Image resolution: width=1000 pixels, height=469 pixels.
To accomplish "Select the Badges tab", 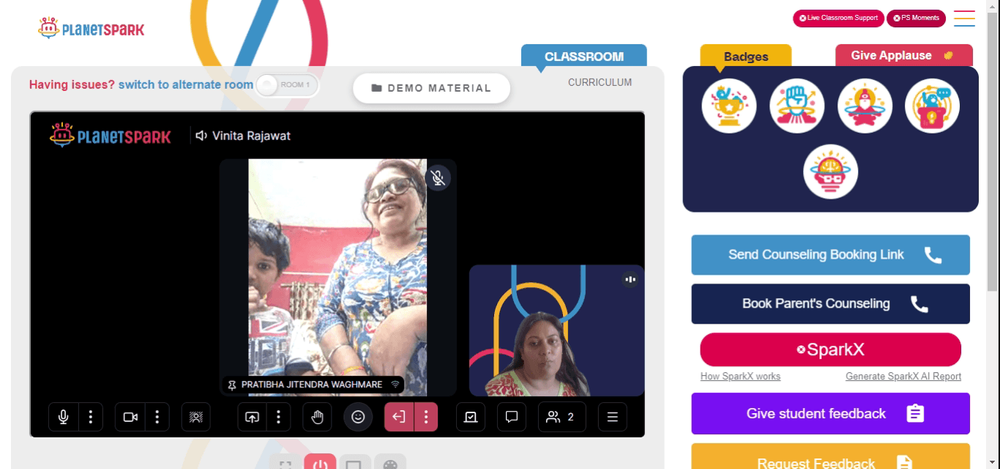I will [746, 56].
